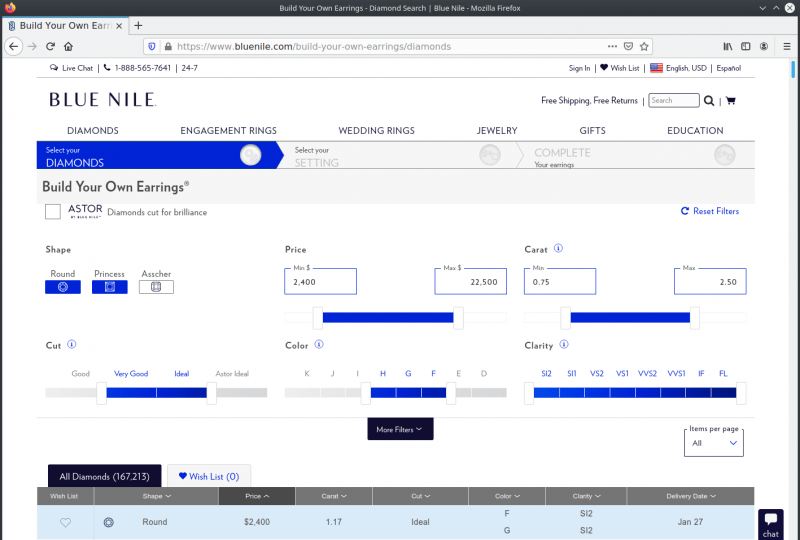Click the price slider left handle
The width and height of the screenshot is (800, 540).
point(318,317)
